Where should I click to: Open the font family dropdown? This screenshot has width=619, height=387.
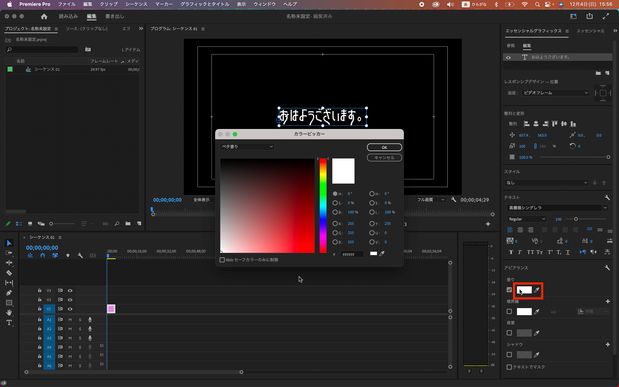pyautogui.click(x=557, y=208)
